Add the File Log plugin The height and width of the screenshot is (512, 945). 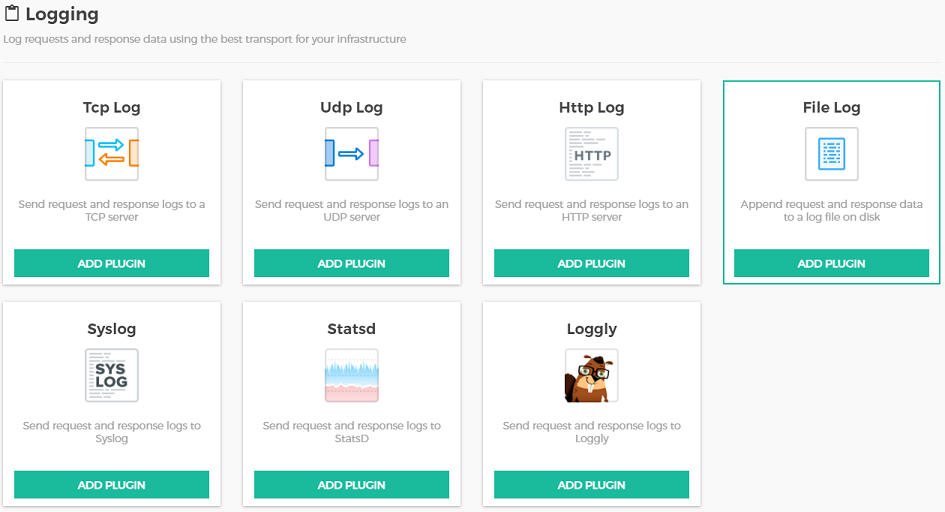point(831,263)
